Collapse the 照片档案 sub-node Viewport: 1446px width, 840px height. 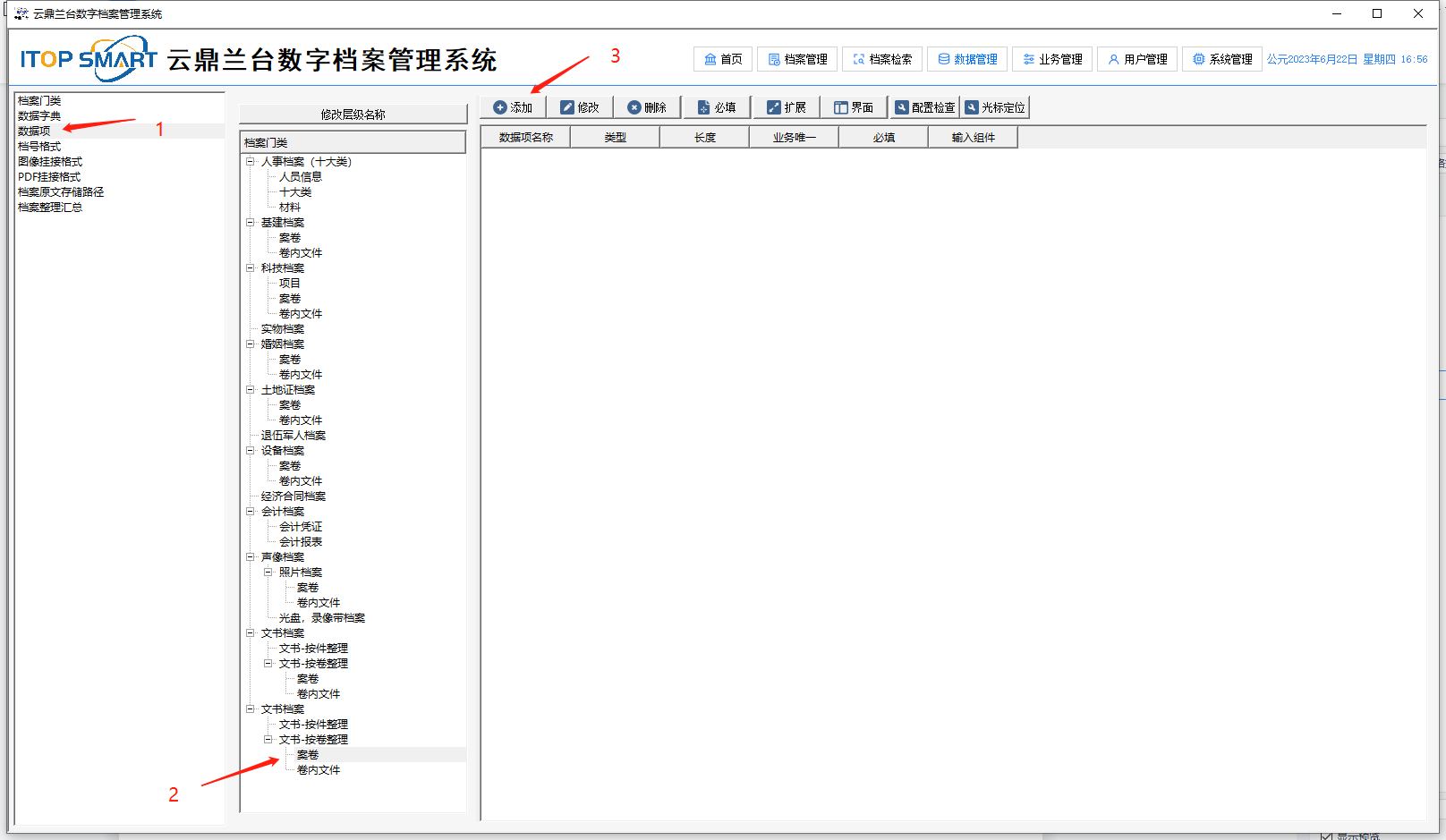tap(268, 573)
